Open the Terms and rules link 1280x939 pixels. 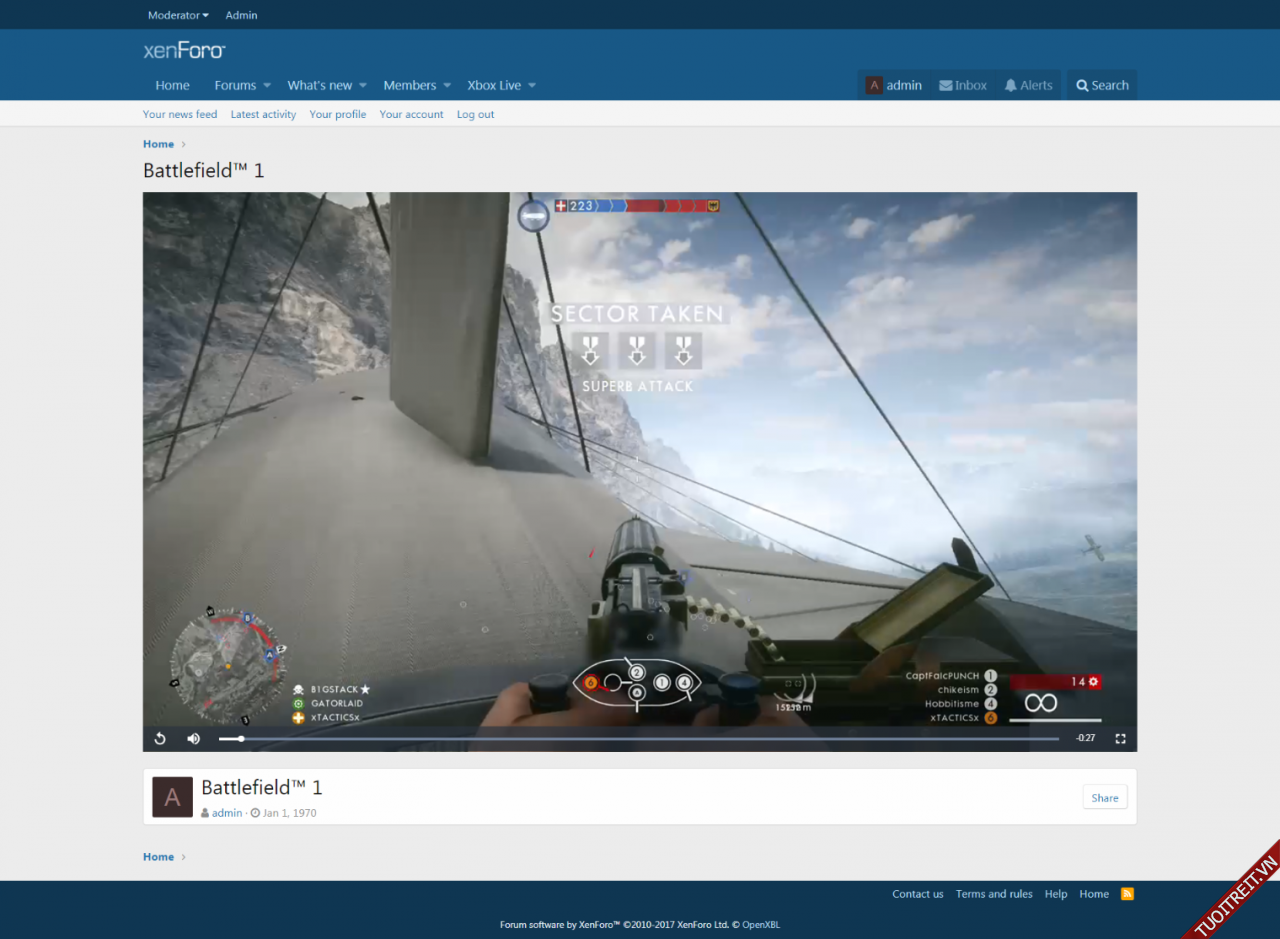[x=994, y=894]
